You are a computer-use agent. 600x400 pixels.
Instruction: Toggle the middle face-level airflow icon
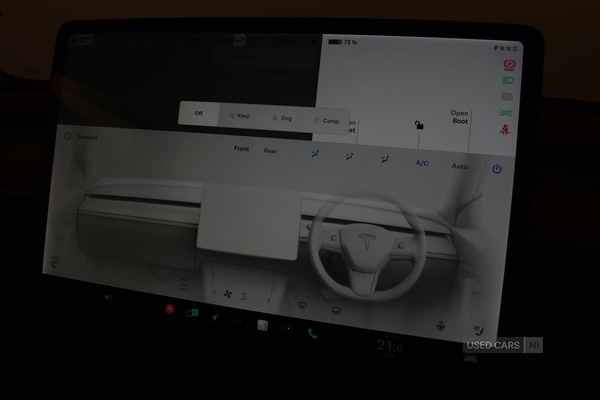[349, 156]
